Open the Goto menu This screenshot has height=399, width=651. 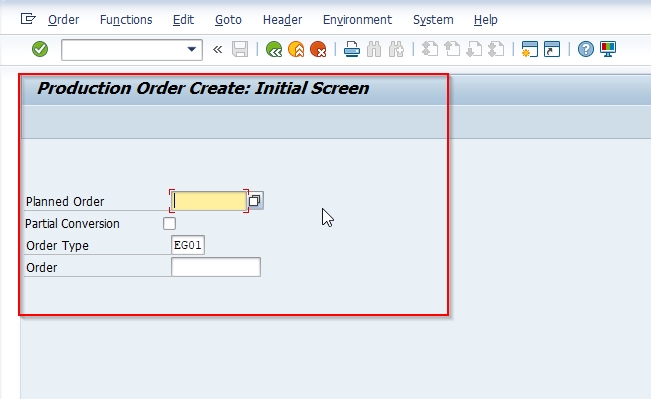click(x=228, y=20)
